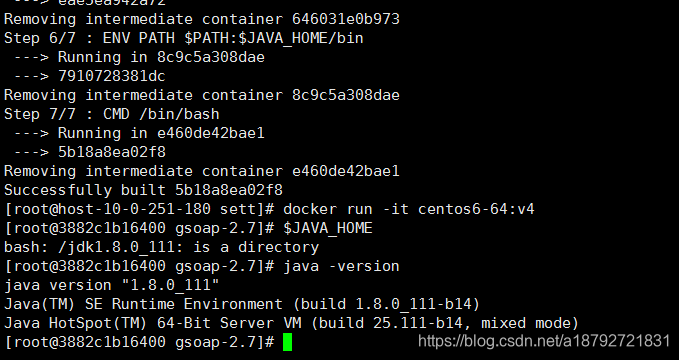Click the 'Step 6/7 : ENV PATH' line
The height and width of the screenshot is (360, 679).
pyautogui.click(x=184, y=38)
